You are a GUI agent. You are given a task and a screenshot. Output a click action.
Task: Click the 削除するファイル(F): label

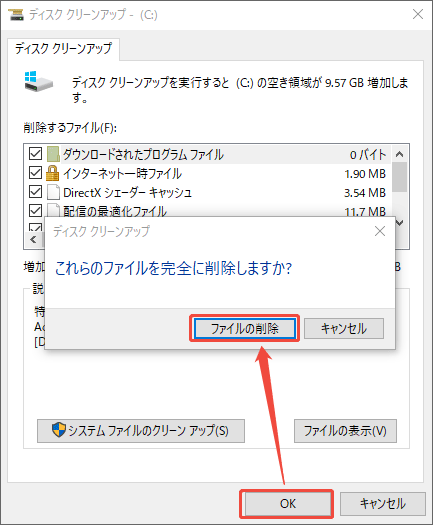click(x=70, y=128)
